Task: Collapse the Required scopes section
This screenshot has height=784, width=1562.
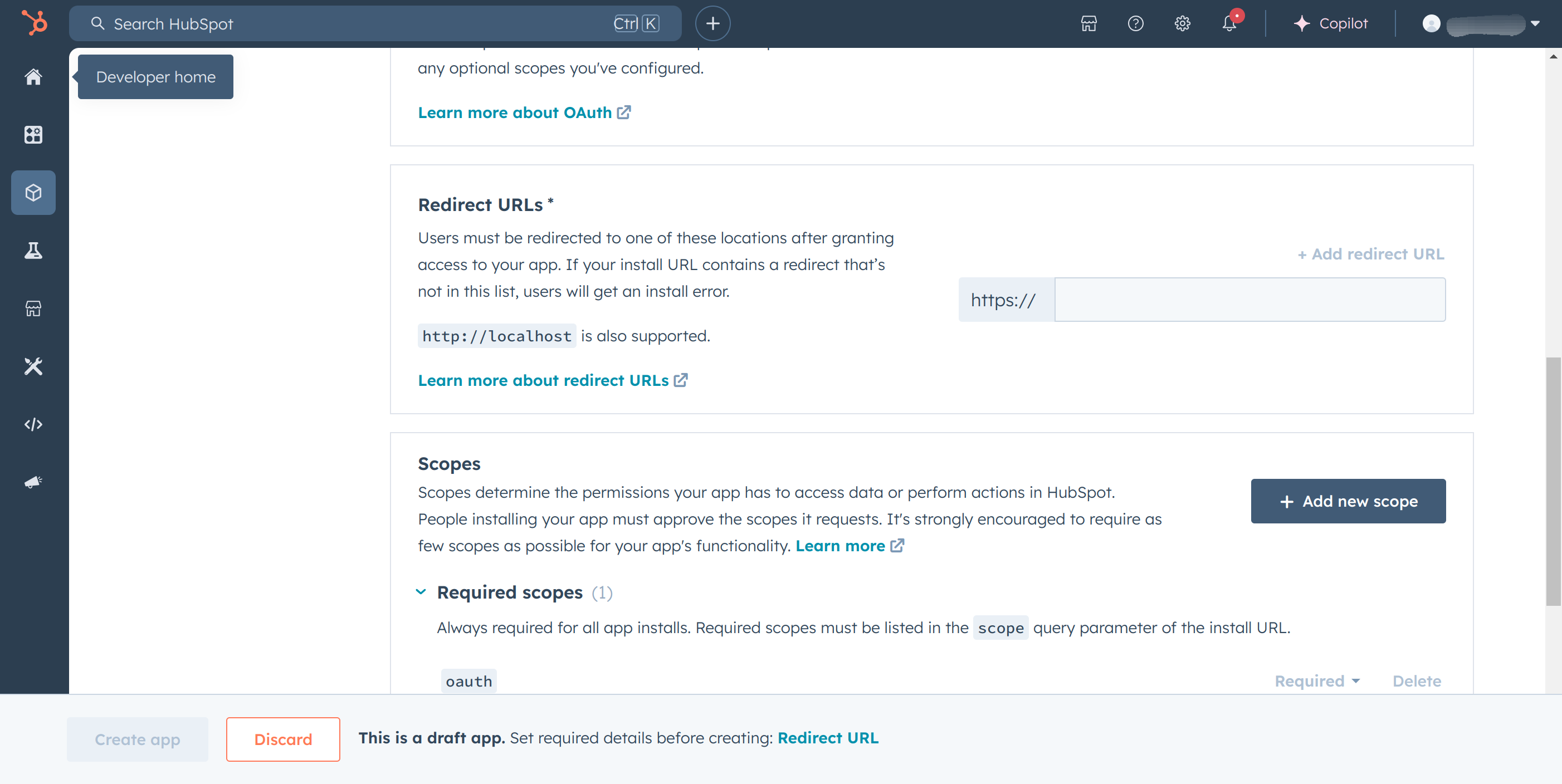Action: (421, 592)
